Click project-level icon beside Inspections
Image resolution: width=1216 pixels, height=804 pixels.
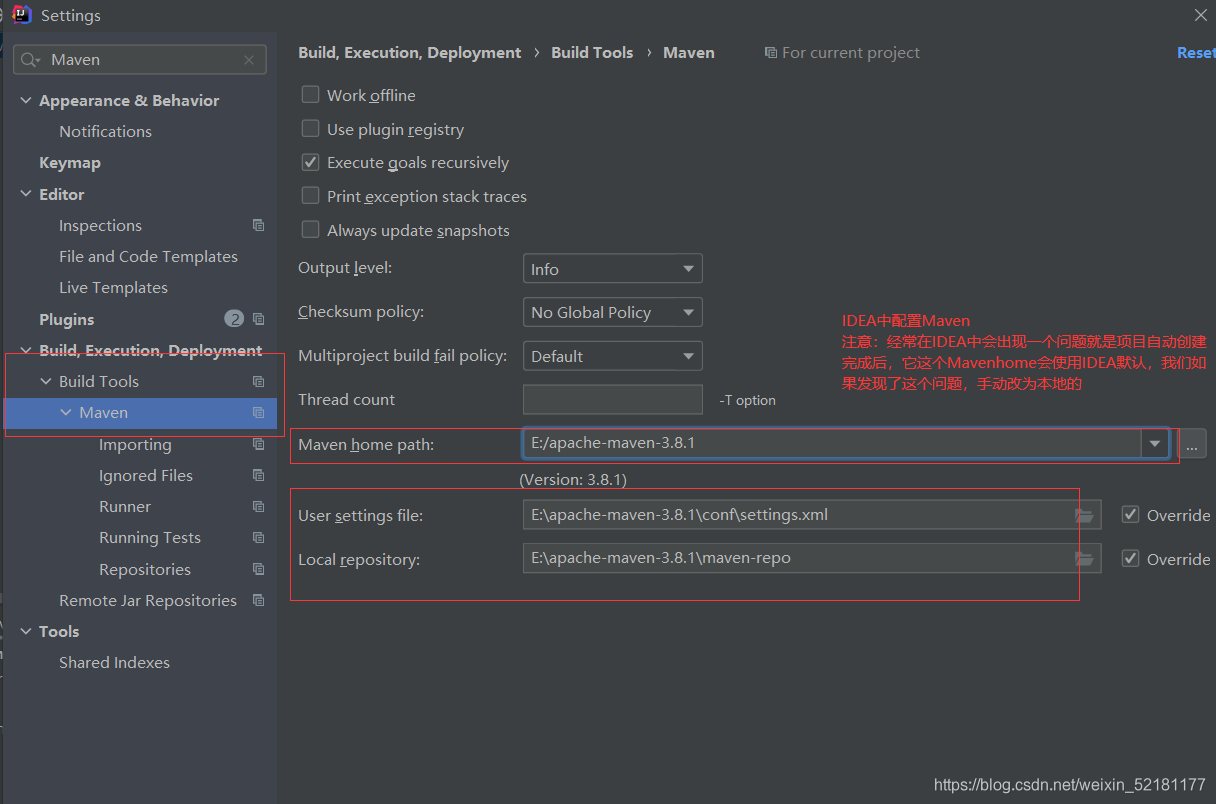[x=258, y=226]
